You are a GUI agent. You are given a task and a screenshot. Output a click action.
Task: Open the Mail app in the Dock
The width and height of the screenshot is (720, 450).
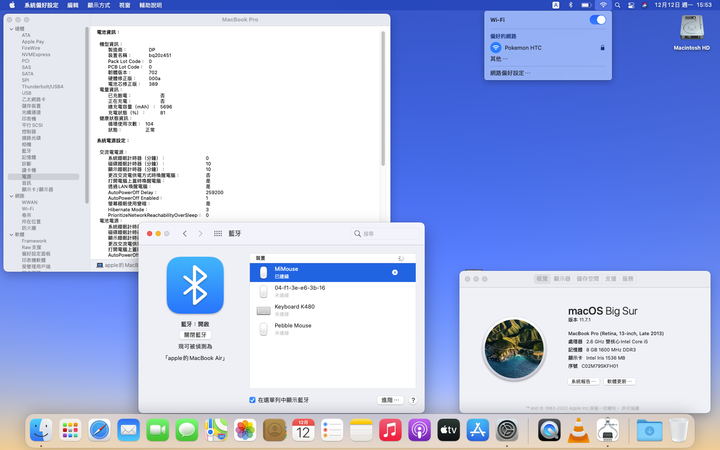[x=129, y=430]
